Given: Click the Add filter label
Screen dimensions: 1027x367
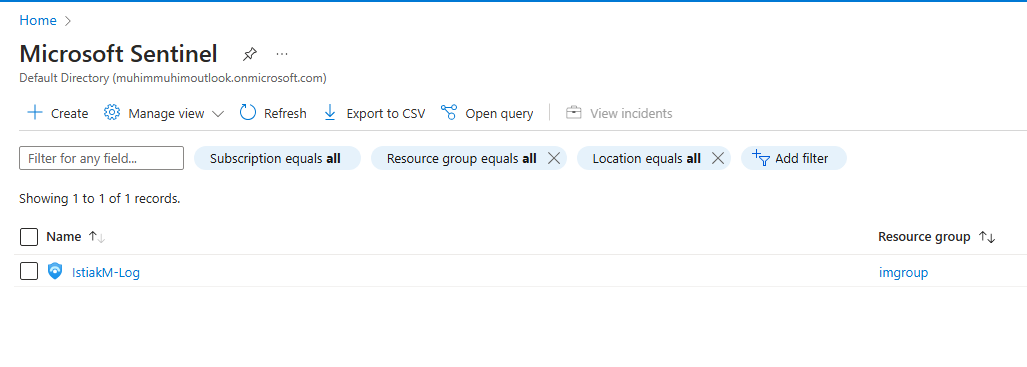Looking at the screenshot, I should [802, 158].
